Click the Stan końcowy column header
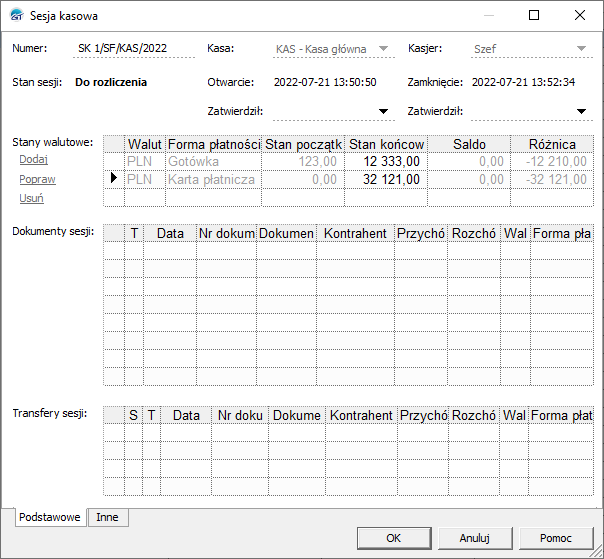The height and width of the screenshot is (559, 604). click(386, 144)
